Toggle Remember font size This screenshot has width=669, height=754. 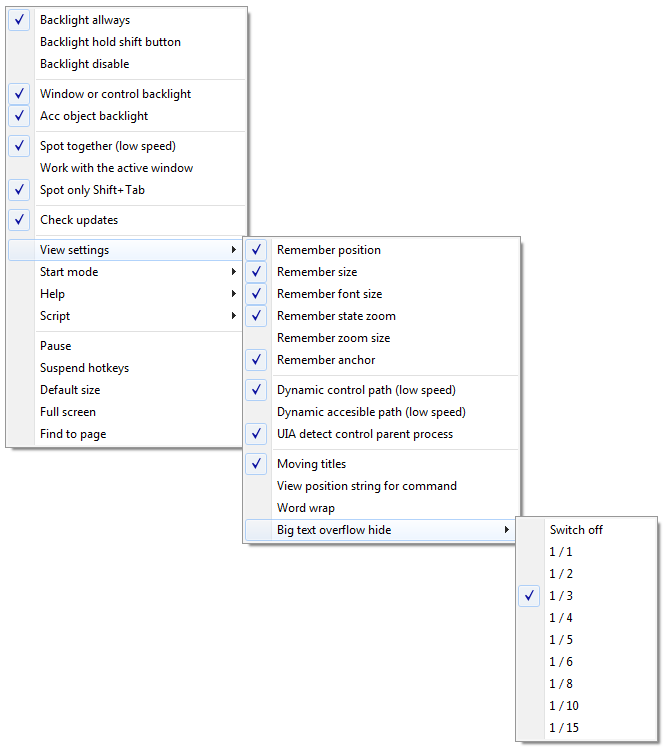pyautogui.click(x=382, y=294)
